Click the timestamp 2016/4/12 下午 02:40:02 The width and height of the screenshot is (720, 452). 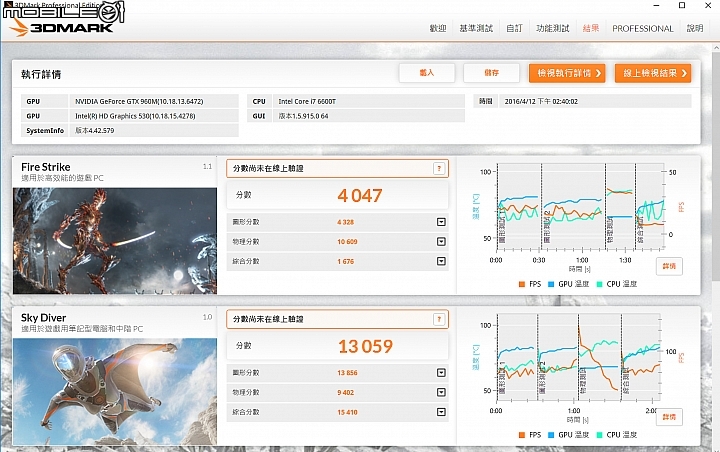point(595,102)
